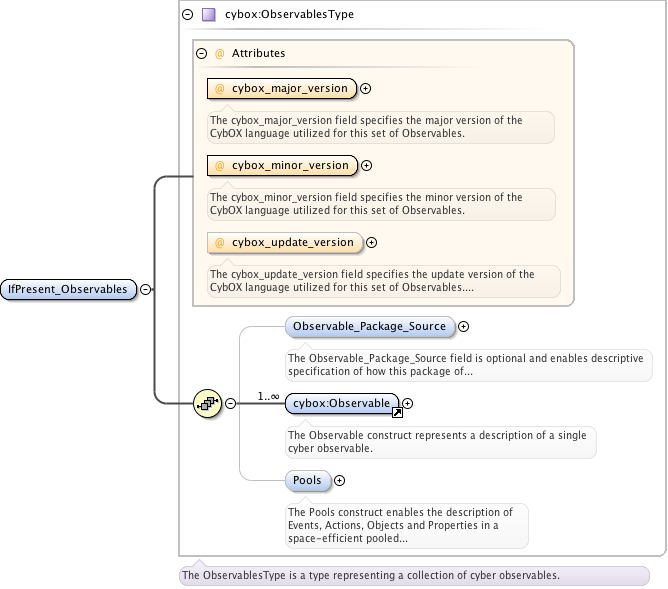The width and height of the screenshot is (668, 589).
Task: Collapse the IfPresent_Observables node
Action: tap(146, 289)
